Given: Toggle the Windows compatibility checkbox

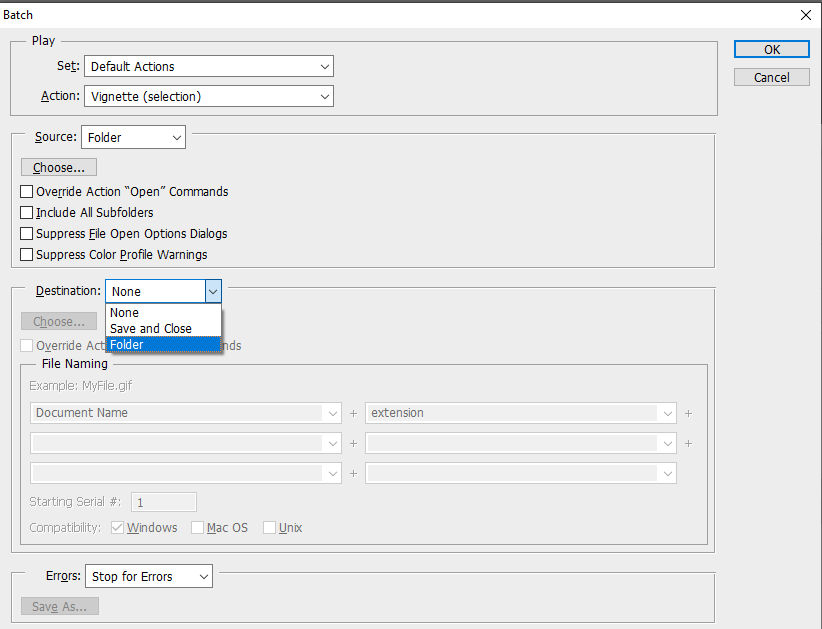Looking at the screenshot, I should 117,528.
